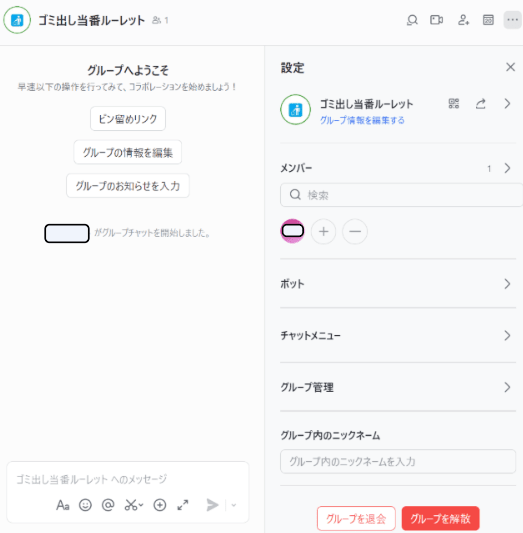Click the @ mention icon
Image resolution: width=523 pixels, height=533 pixels.
(x=108, y=505)
